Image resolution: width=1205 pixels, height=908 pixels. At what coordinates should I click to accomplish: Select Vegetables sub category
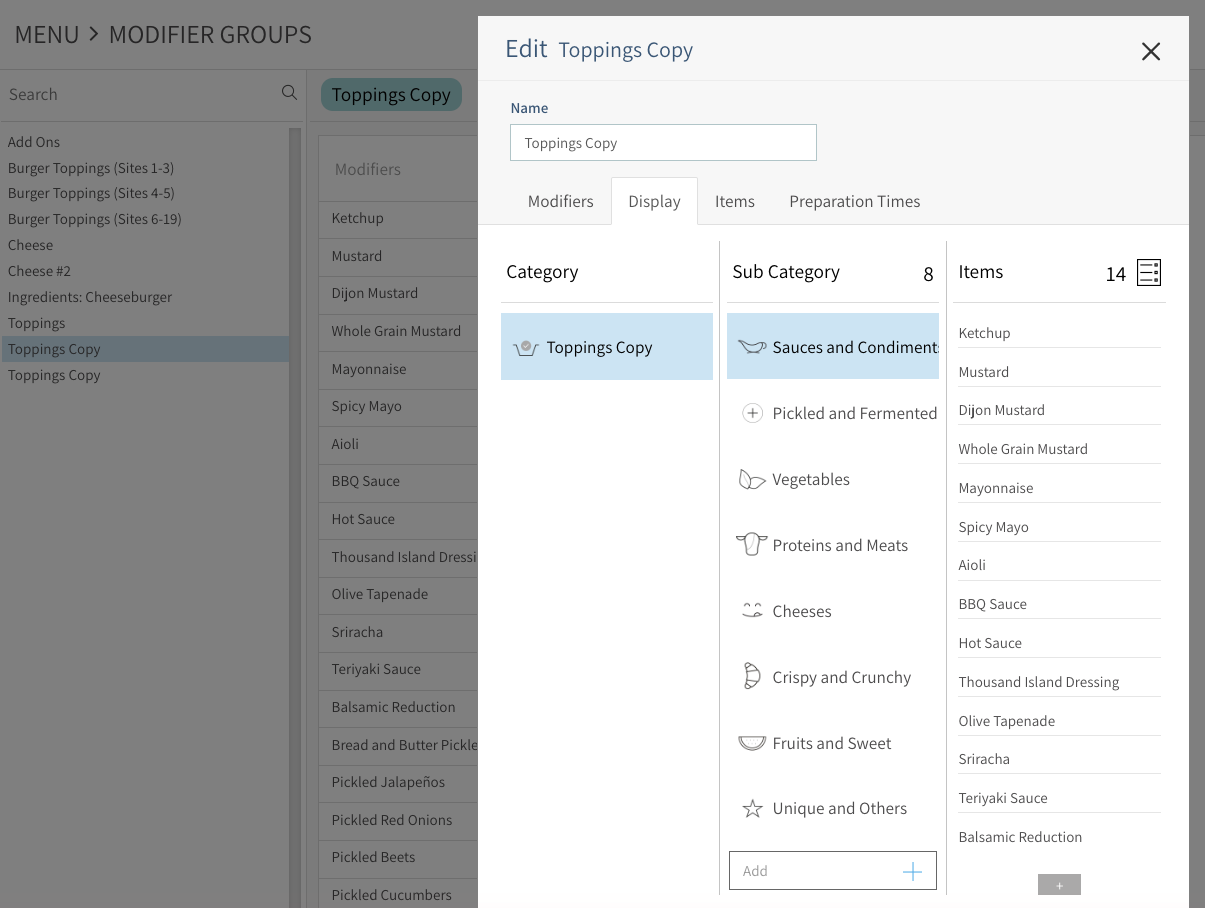[x=833, y=479]
